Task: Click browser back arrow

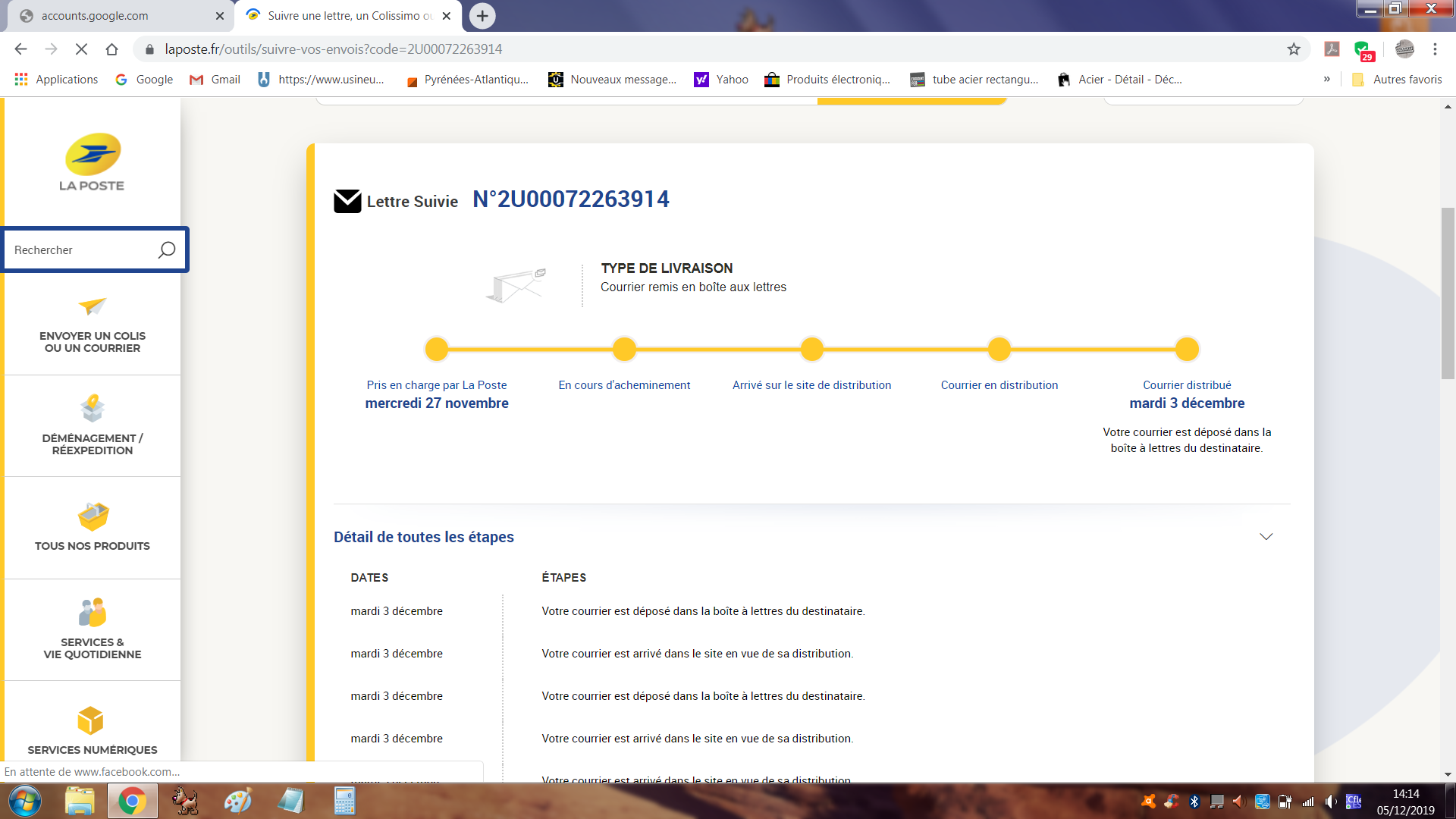Action: (20, 49)
